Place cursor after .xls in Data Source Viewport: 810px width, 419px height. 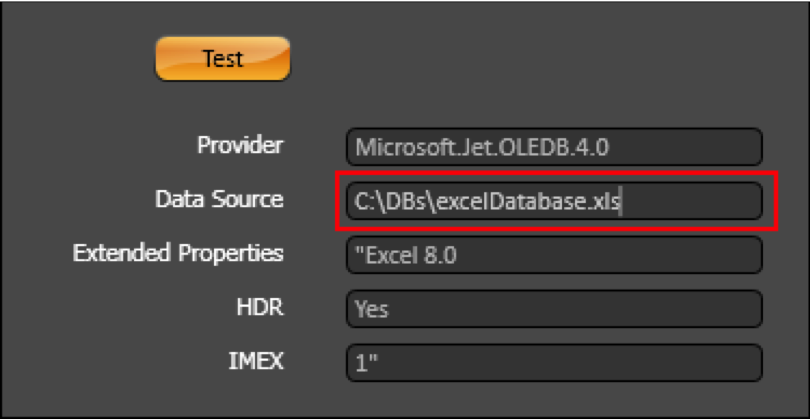(623, 202)
